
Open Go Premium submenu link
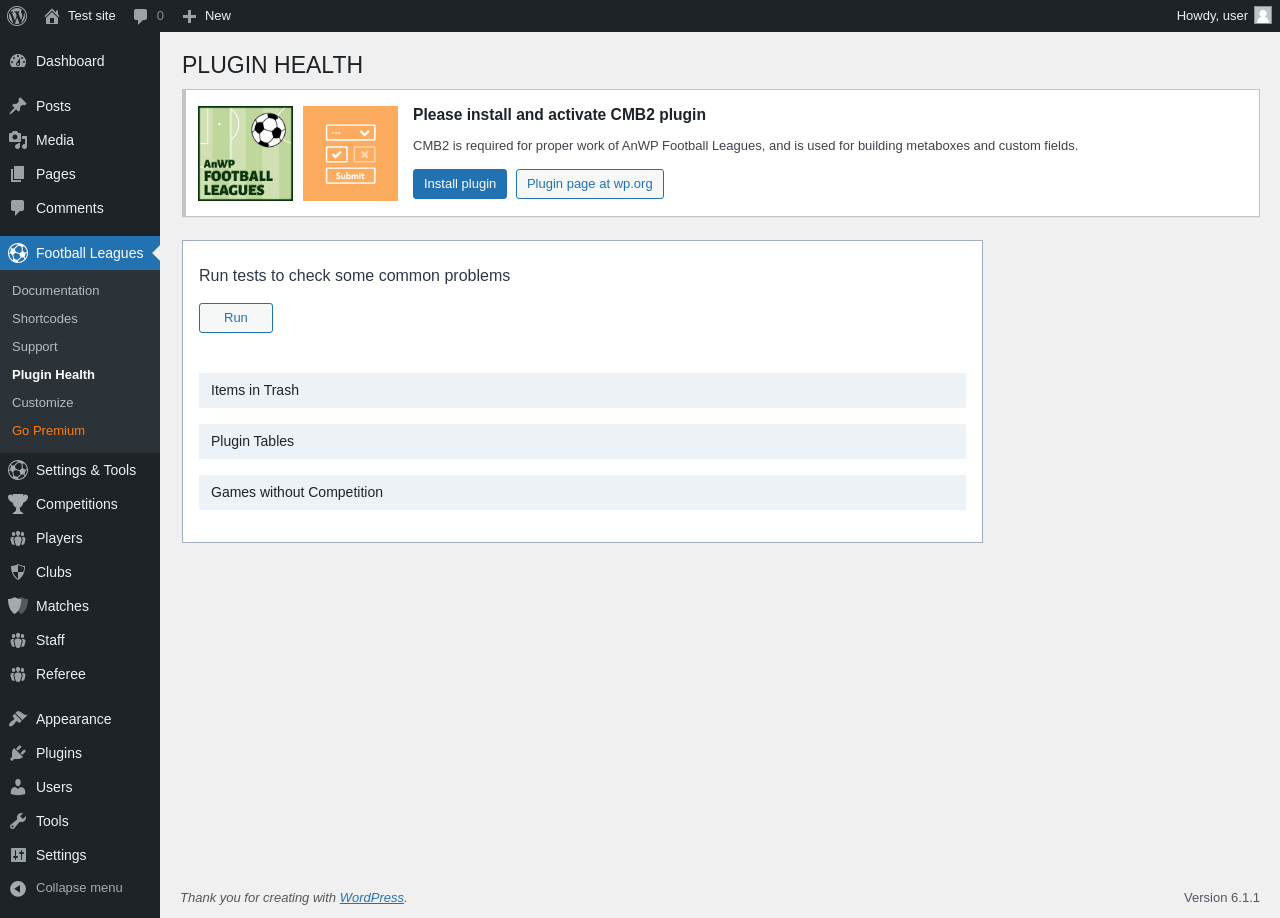[x=49, y=431]
